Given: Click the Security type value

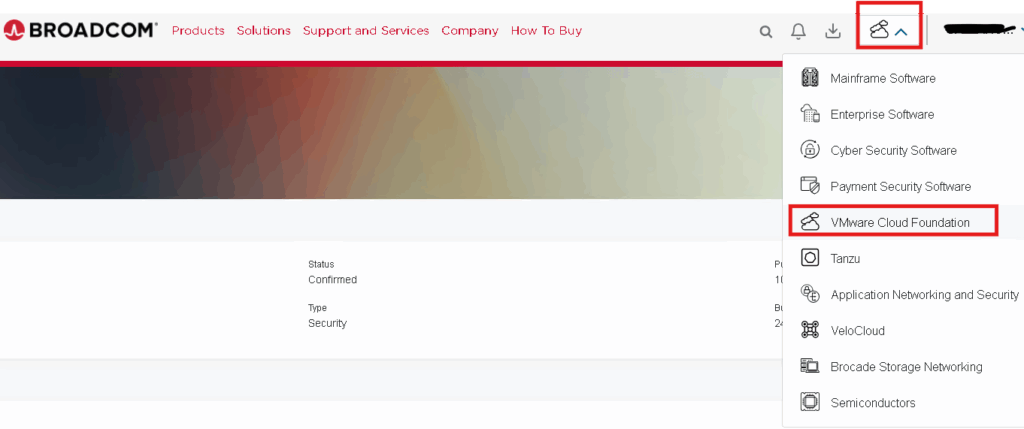Looking at the screenshot, I should coord(327,323).
